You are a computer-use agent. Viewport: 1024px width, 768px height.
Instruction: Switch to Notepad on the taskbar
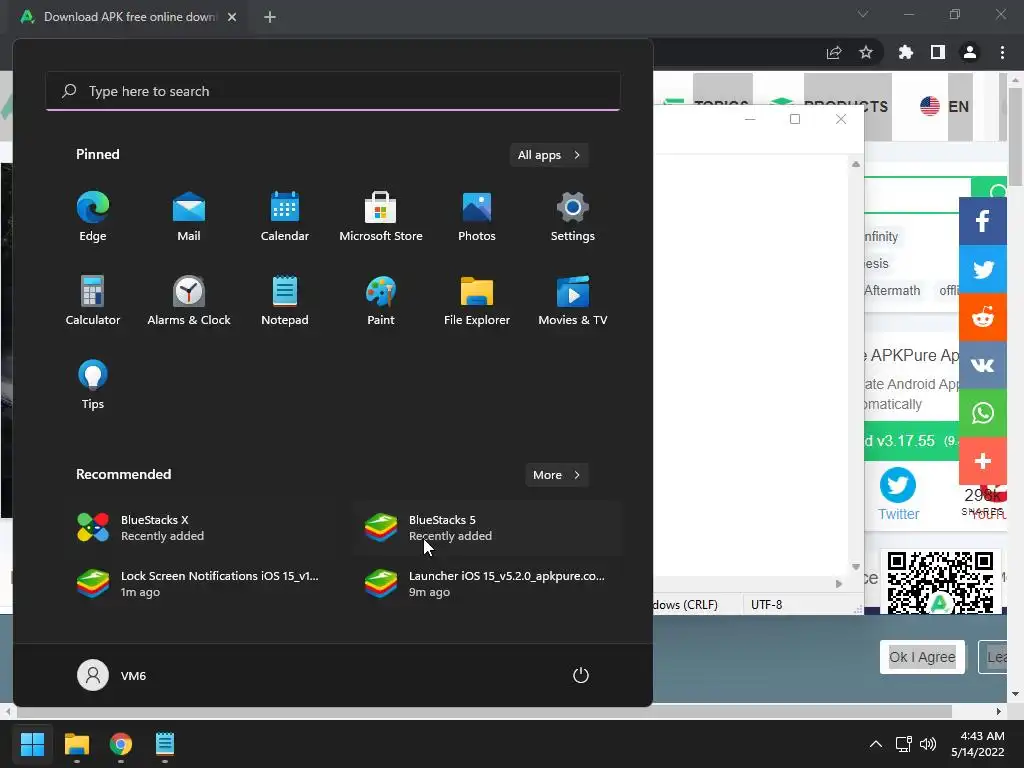click(165, 744)
